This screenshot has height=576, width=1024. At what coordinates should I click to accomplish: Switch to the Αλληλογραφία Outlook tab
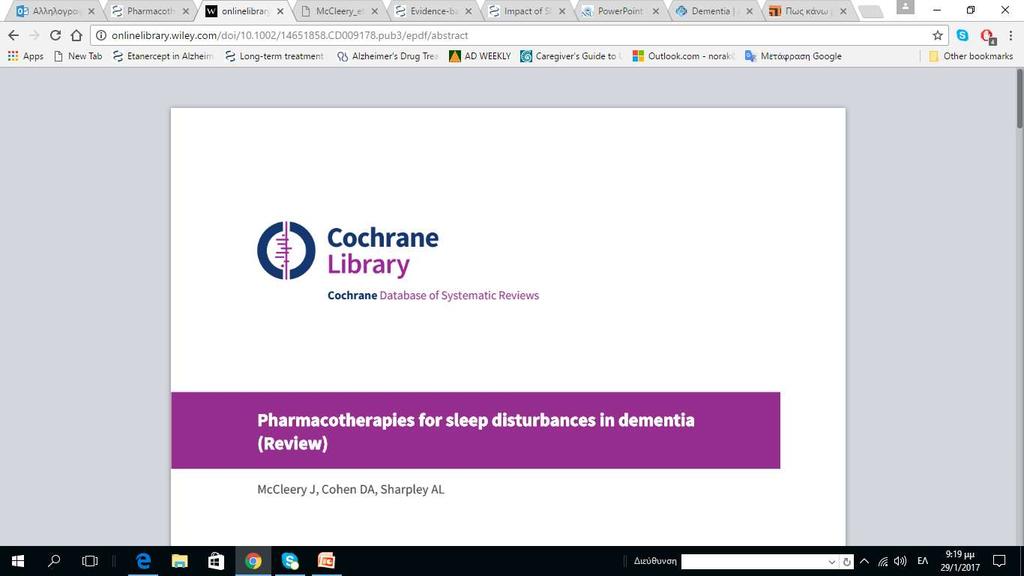pos(55,11)
